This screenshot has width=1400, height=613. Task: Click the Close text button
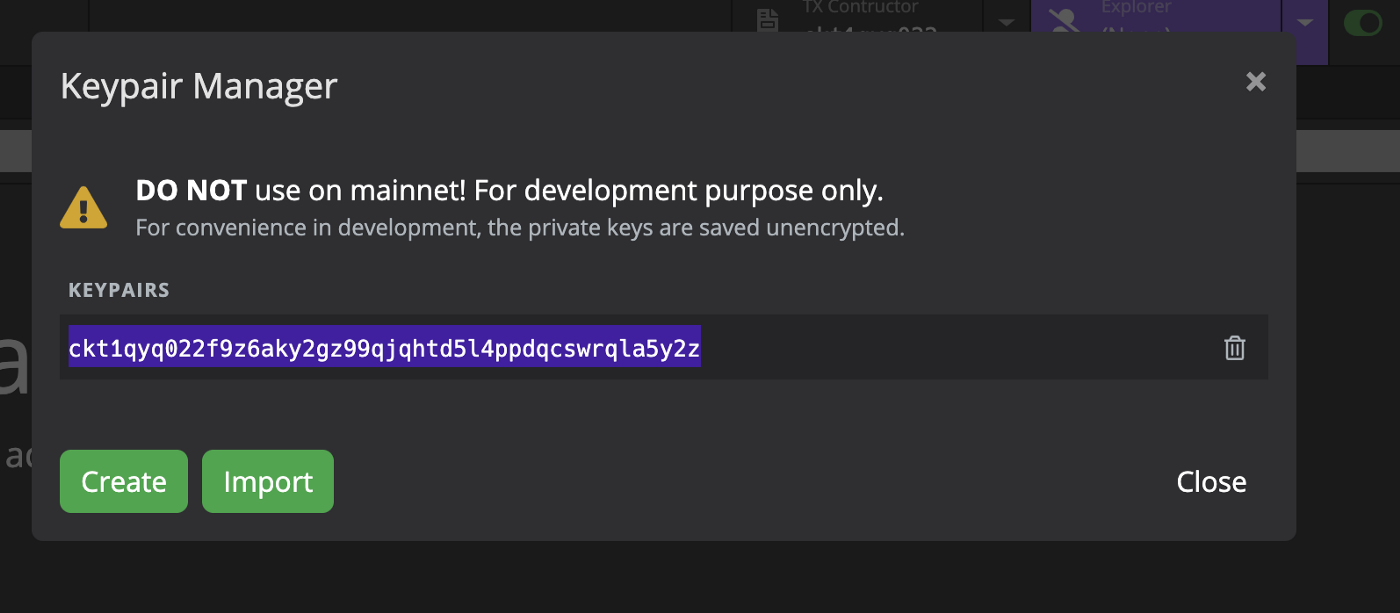tap(1211, 482)
